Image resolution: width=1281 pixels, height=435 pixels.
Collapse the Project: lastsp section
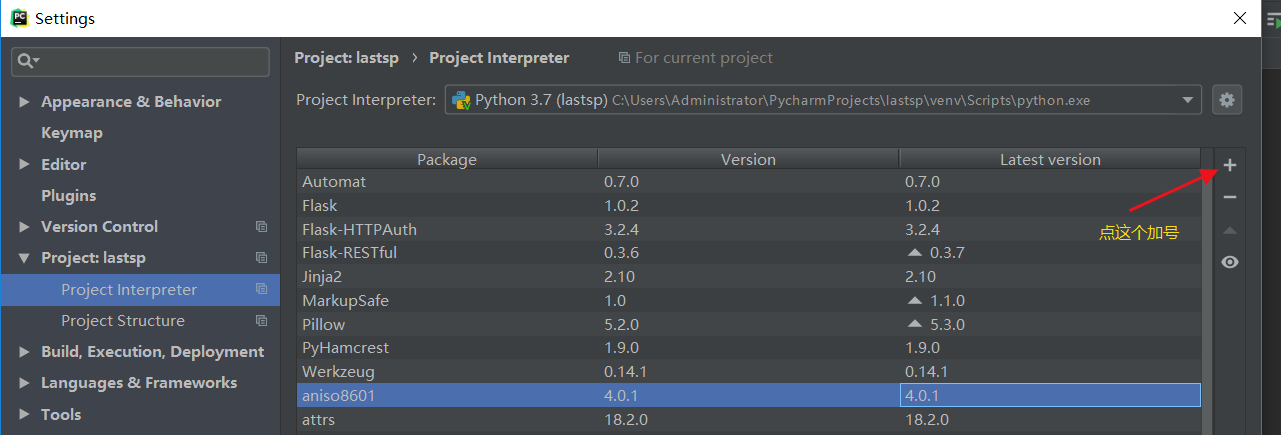point(24,258)
